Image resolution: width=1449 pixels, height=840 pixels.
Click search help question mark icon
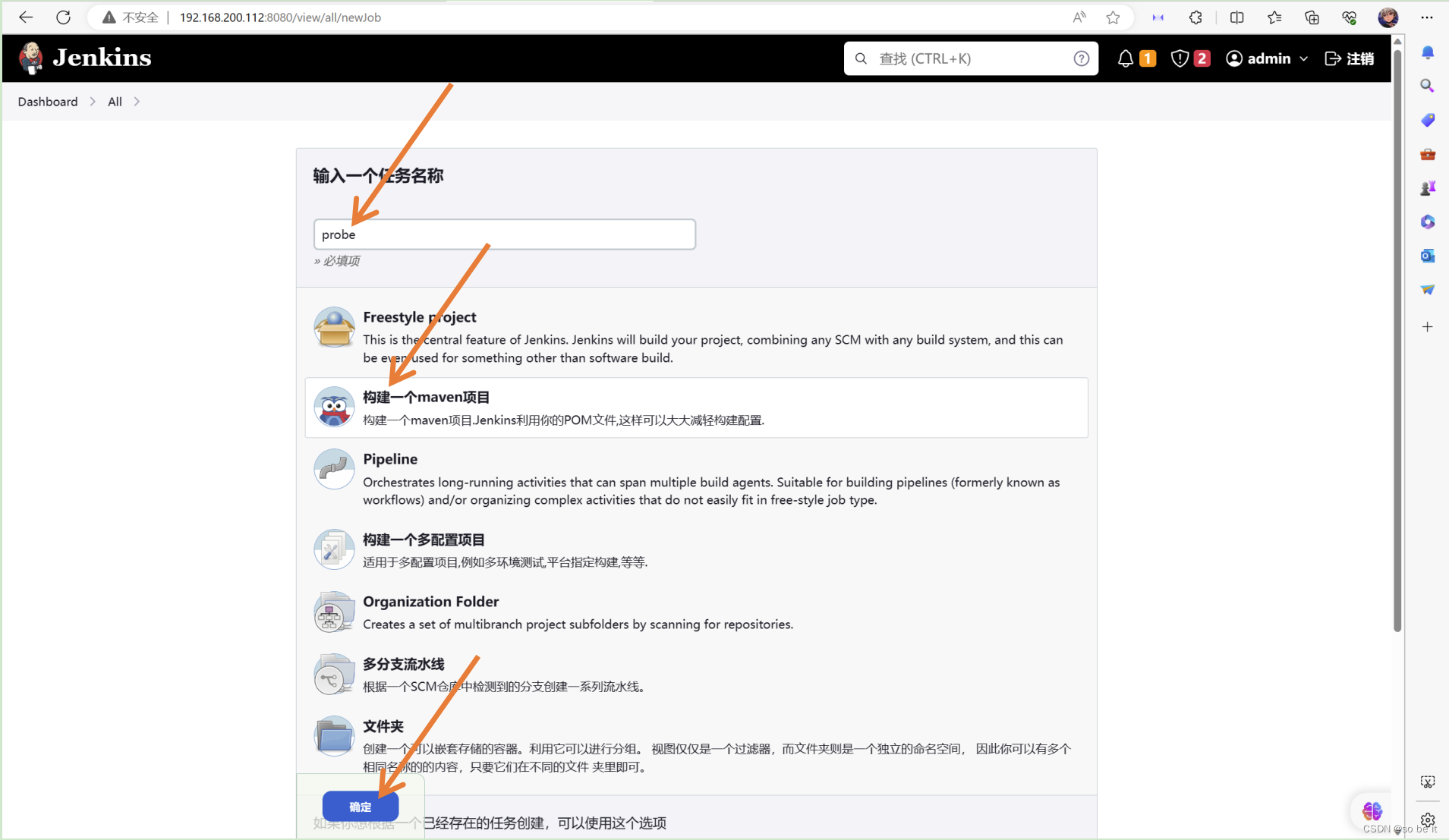(x=1081, y=58)
